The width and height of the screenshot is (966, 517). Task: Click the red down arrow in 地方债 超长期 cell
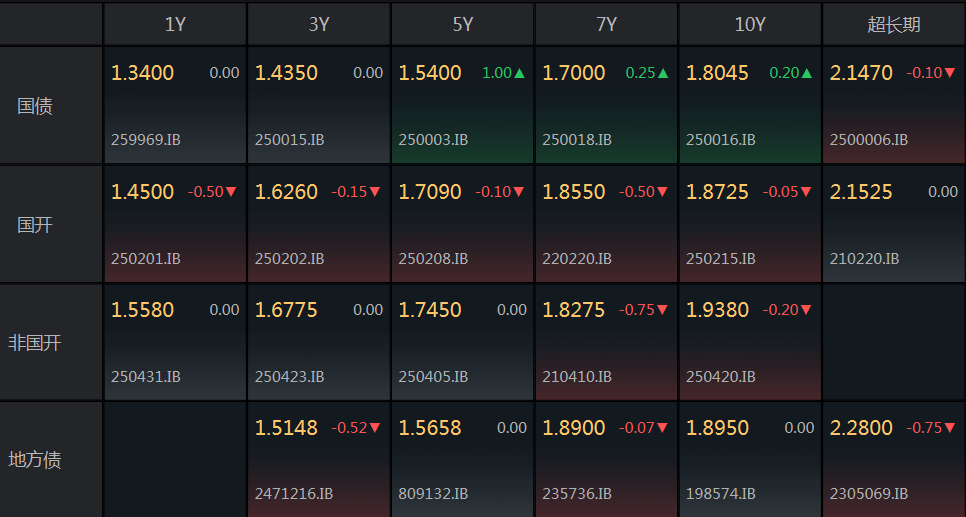(x=950, y=428)
